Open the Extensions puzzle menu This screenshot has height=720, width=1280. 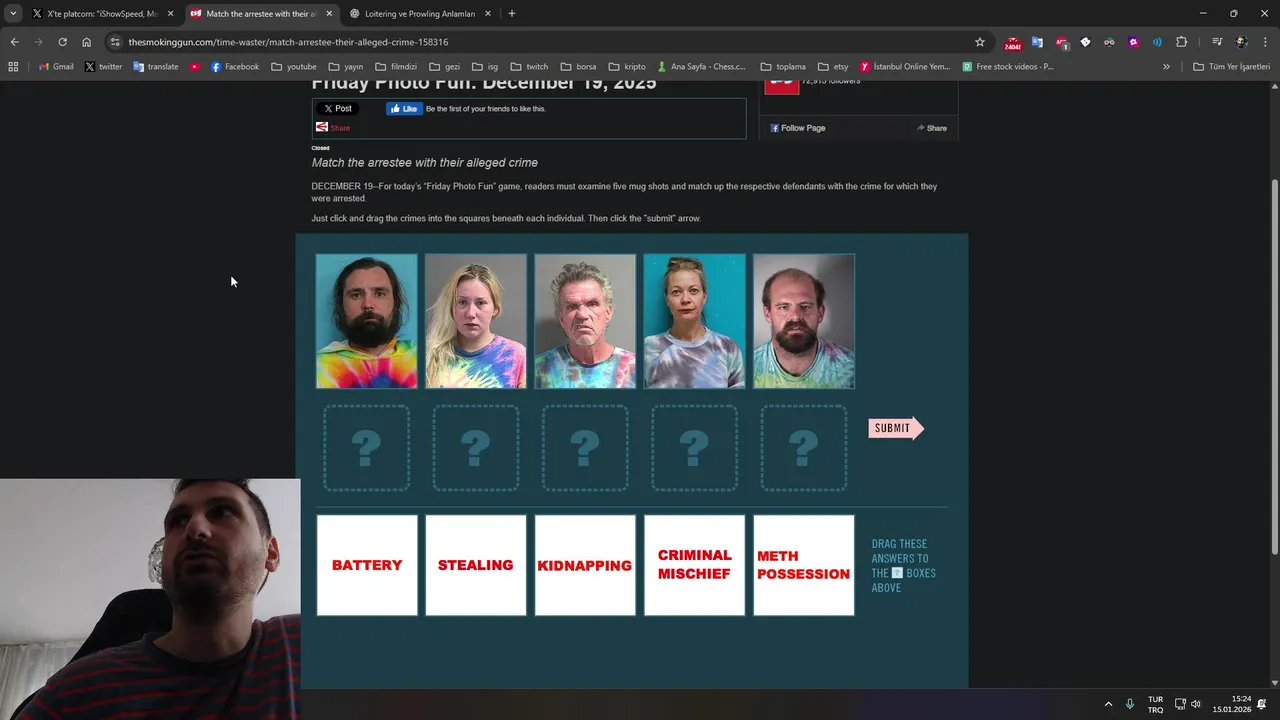(1181, 42)
